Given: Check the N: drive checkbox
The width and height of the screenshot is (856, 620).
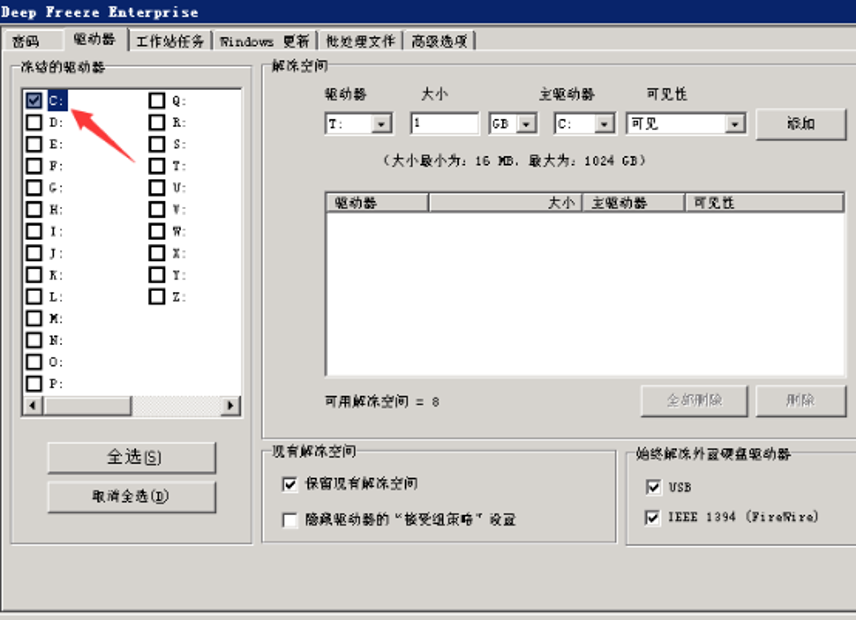Looking at the screenshot, I should point(34,340).
